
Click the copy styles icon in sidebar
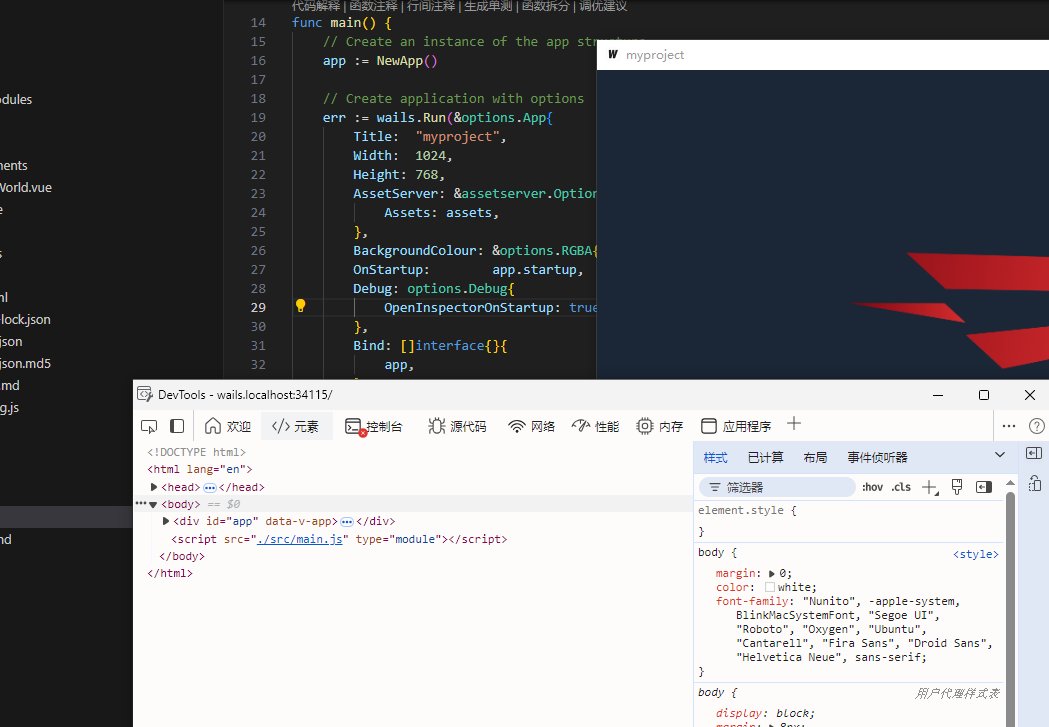(1035, 483)
